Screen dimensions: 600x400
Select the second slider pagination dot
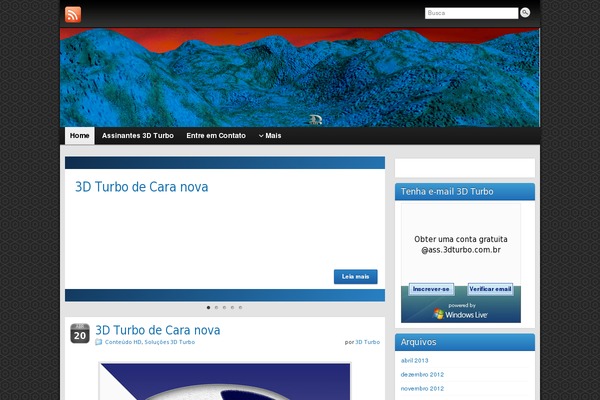coord(217,307)
